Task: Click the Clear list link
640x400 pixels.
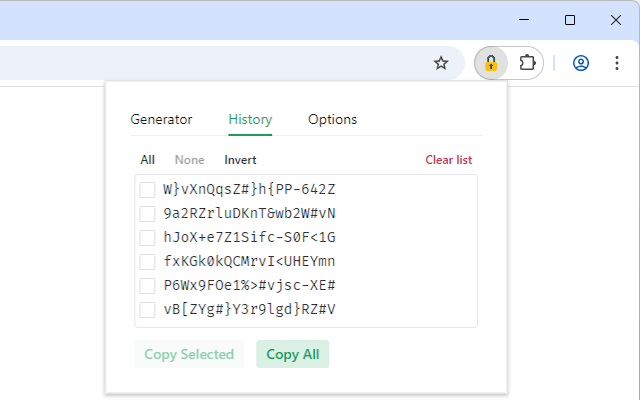Action: click(x=449, y=160)
